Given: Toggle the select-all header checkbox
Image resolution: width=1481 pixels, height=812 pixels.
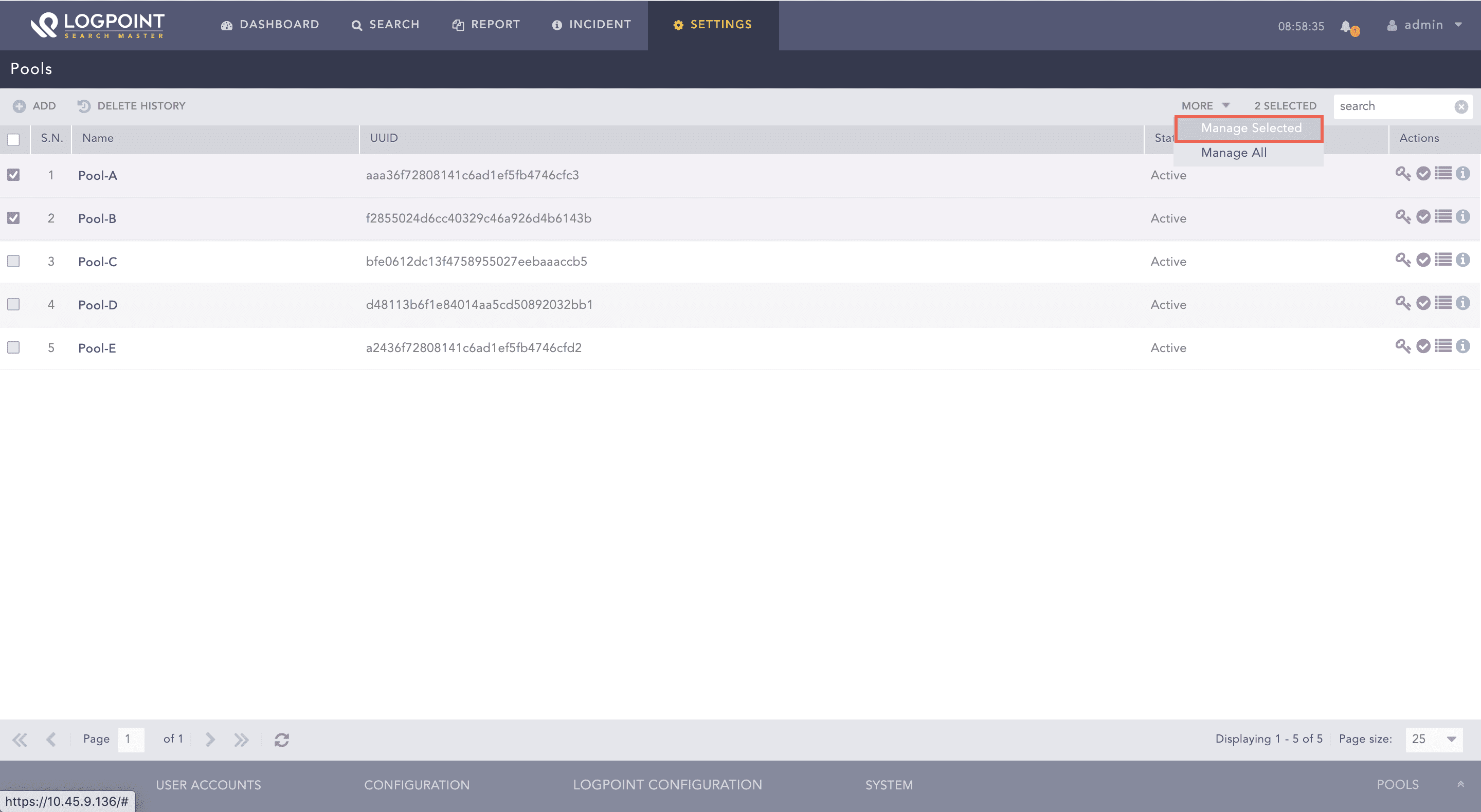Looking at the screenshot, I should click(14, 139).
